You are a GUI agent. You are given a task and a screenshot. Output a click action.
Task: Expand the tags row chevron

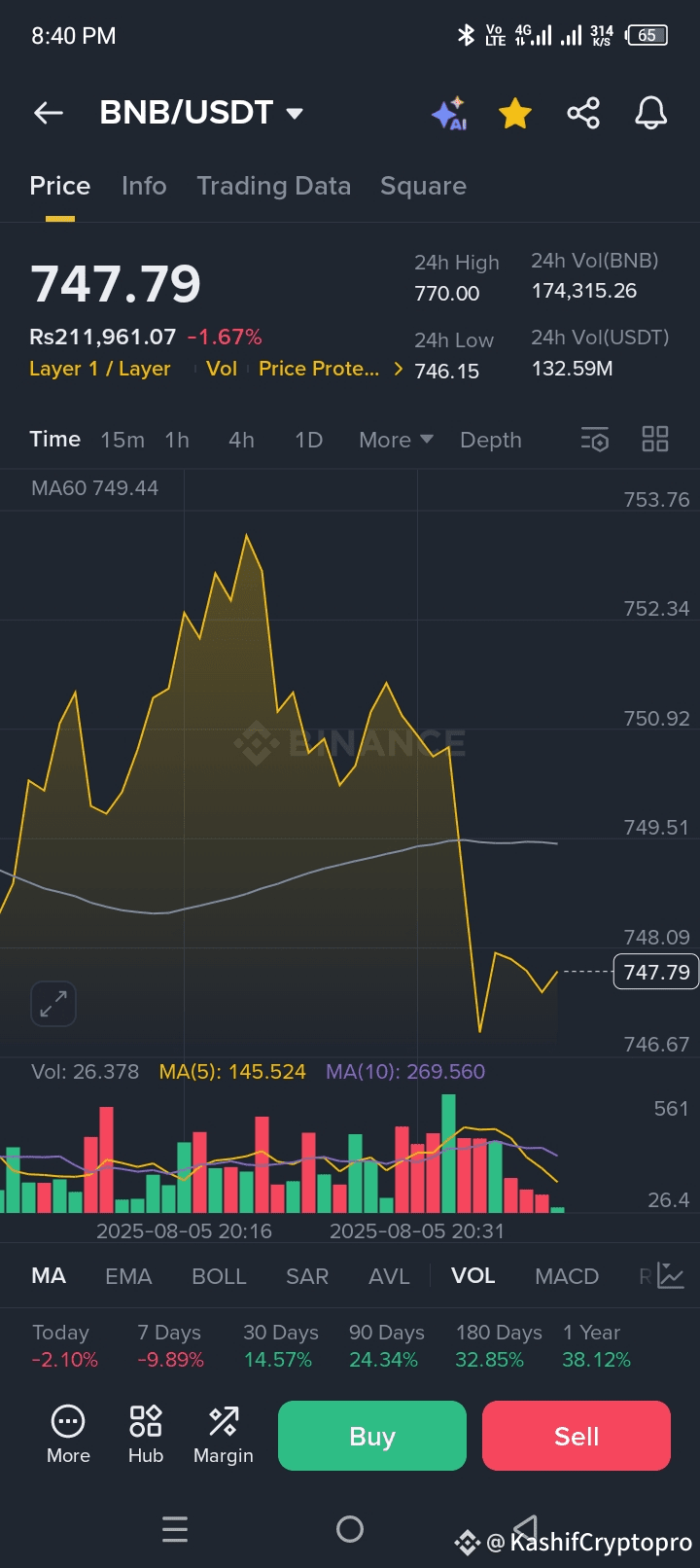pyautogui.click(x=398, y=369)
